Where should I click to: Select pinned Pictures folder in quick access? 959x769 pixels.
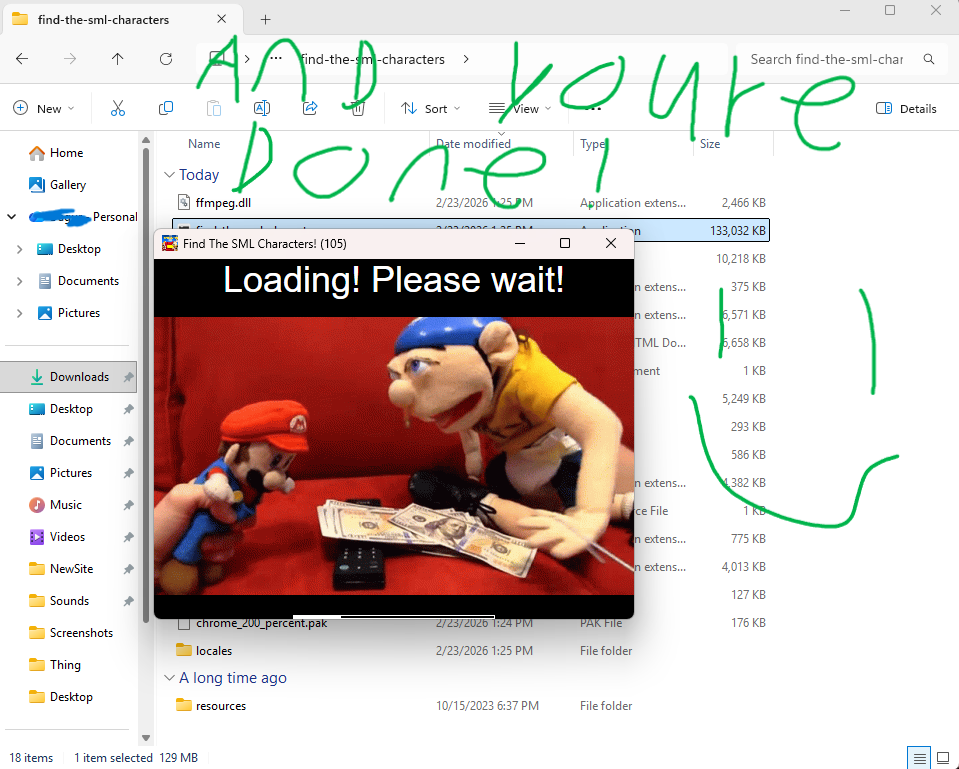(70, 473)
